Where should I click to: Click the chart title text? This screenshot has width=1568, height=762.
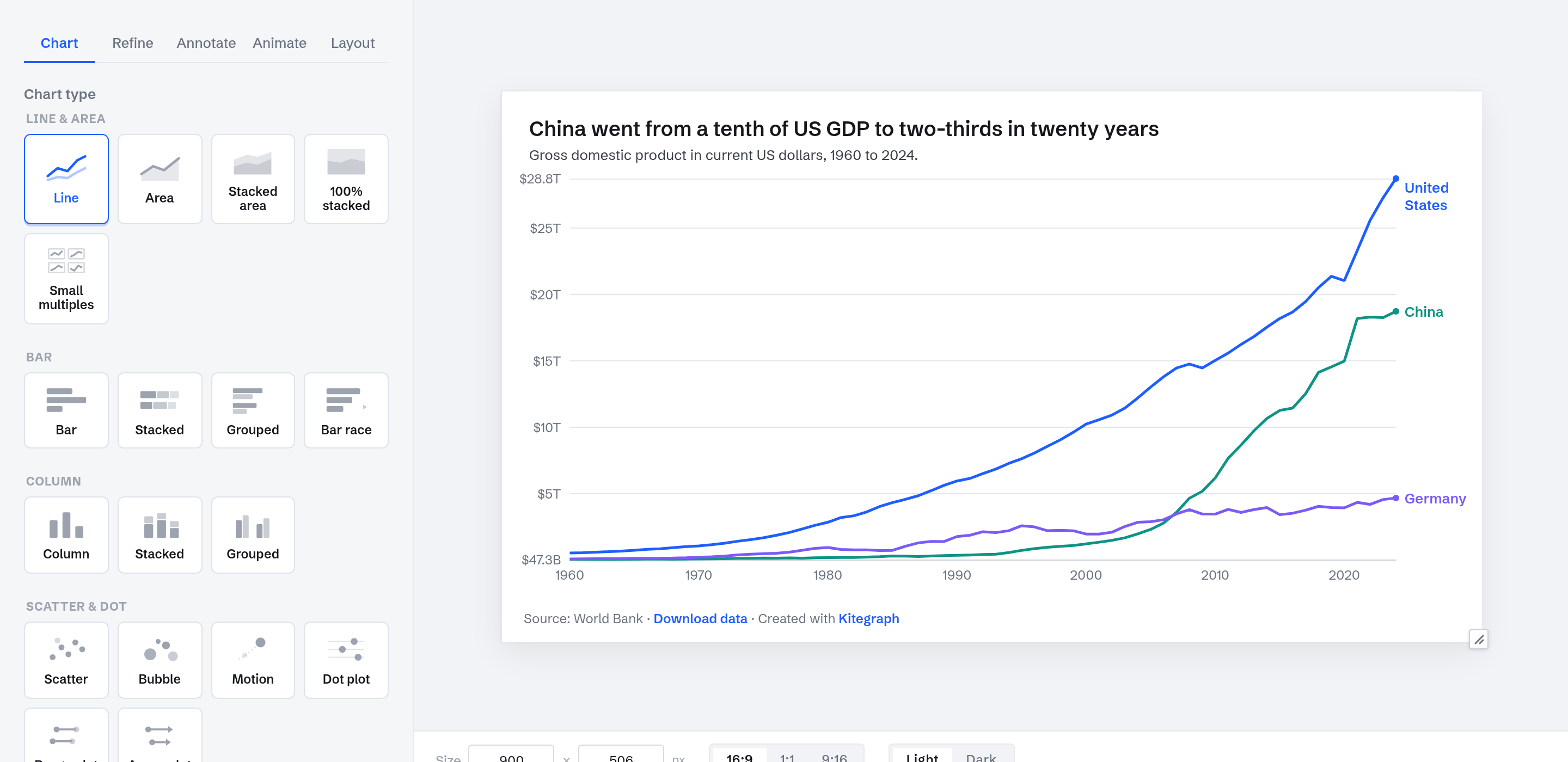[x=843, y=128]
